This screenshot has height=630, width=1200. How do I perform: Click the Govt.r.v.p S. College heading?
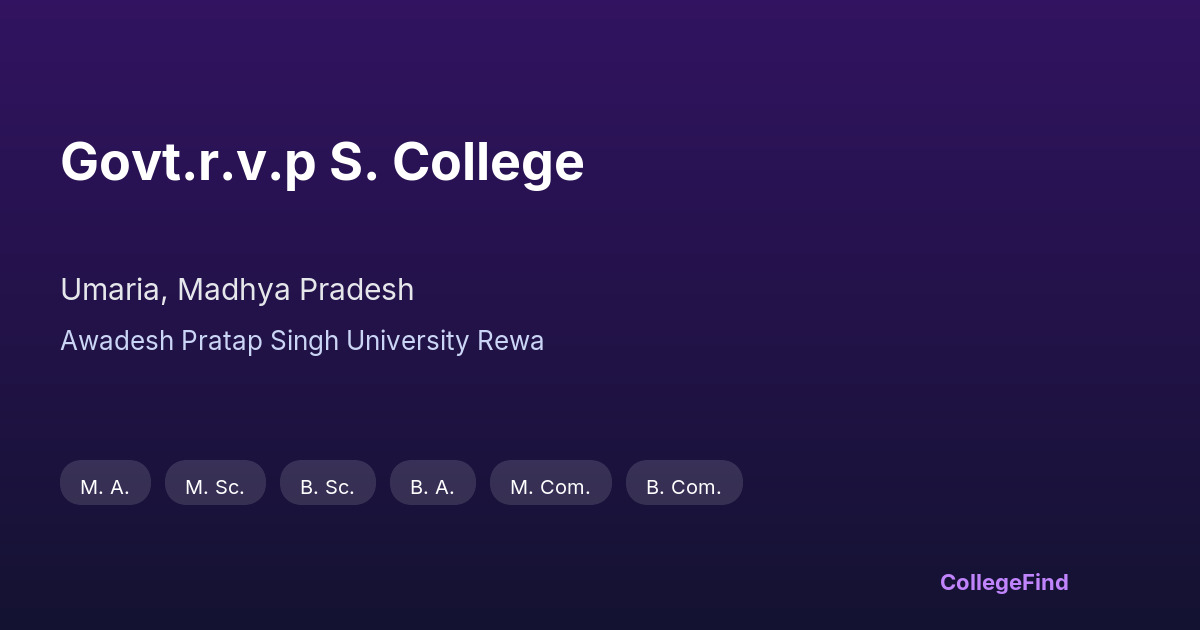click(322, 162)
